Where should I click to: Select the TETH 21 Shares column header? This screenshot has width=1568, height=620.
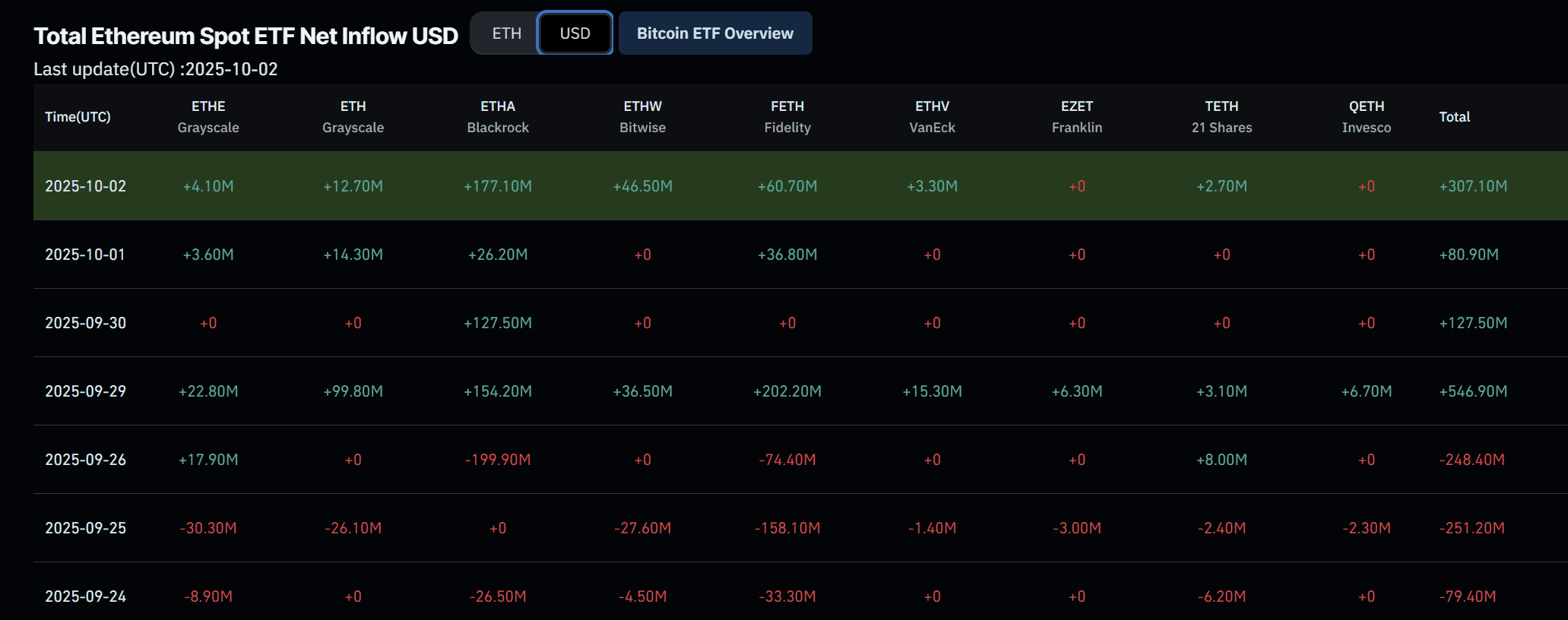pos(1221,117)
